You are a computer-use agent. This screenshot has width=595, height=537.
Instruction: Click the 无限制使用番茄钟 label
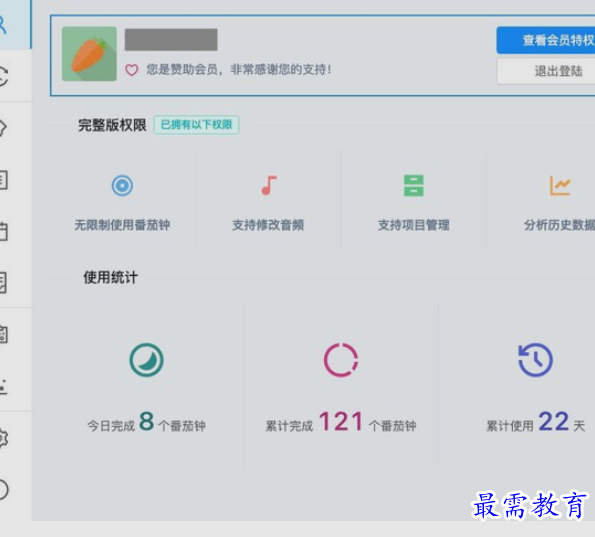coord(122,225)
